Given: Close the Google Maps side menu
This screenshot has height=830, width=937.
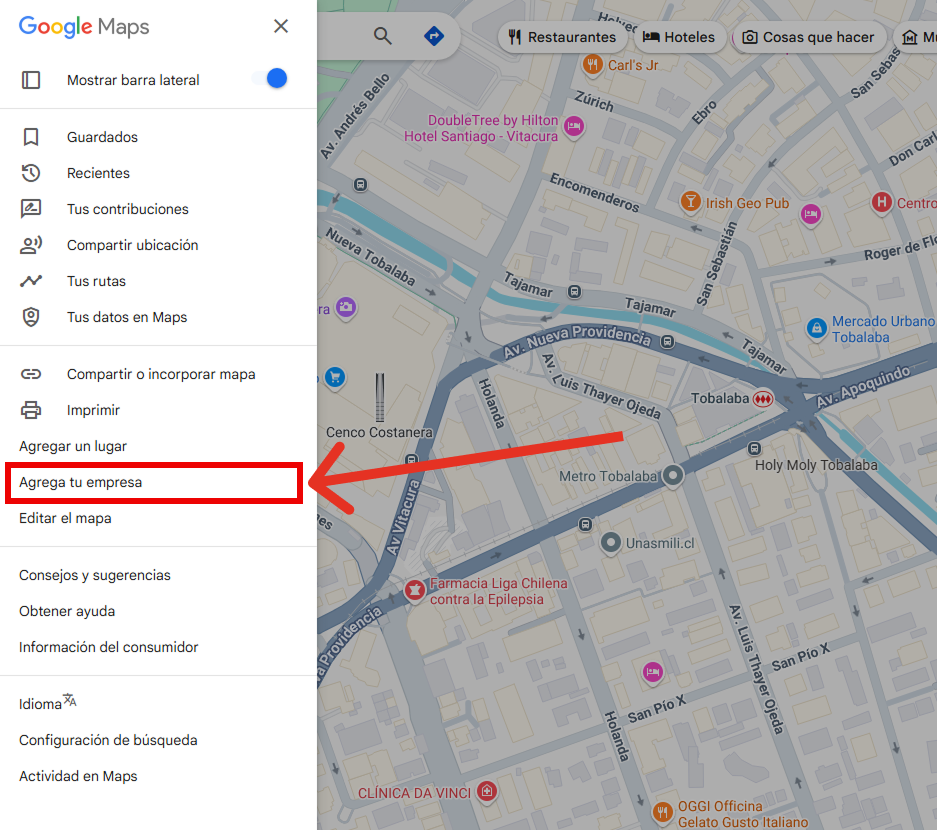Looking at the screenshot, I should (281, 26).
